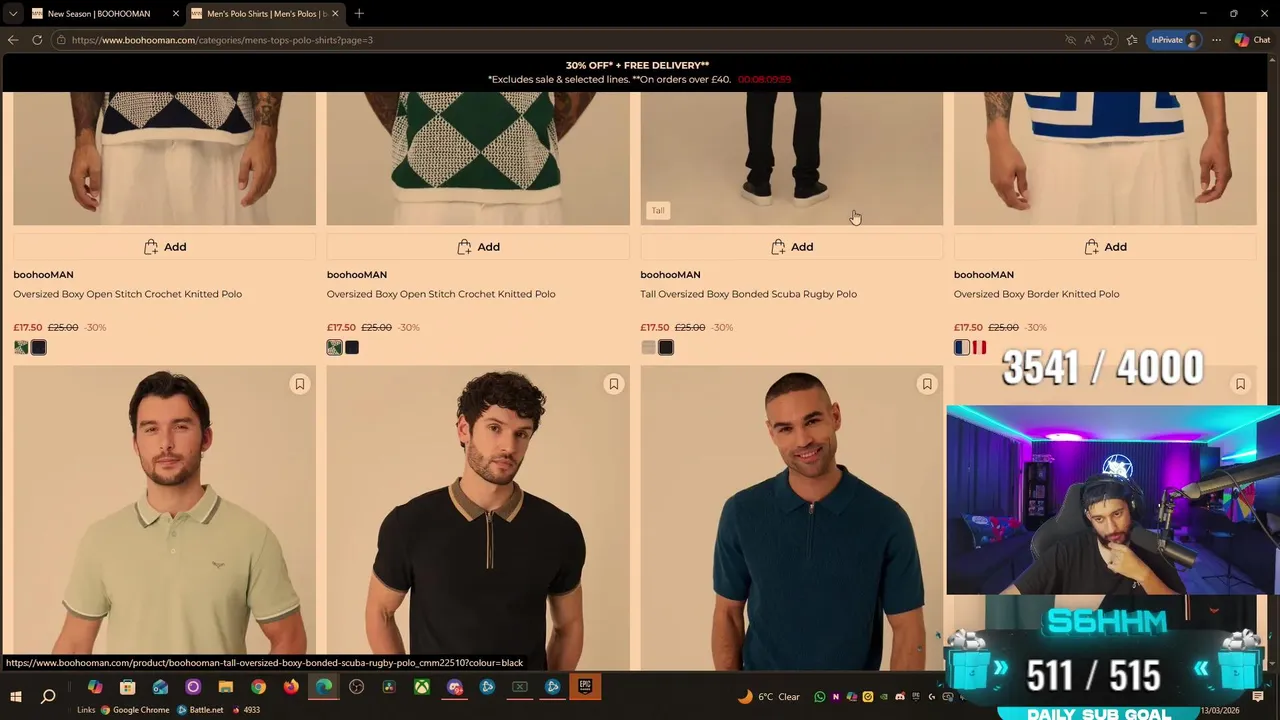Screen dimensions: 1280x720
Task: Open OBS Studio from the taskbar
Action: pos(356,687)
